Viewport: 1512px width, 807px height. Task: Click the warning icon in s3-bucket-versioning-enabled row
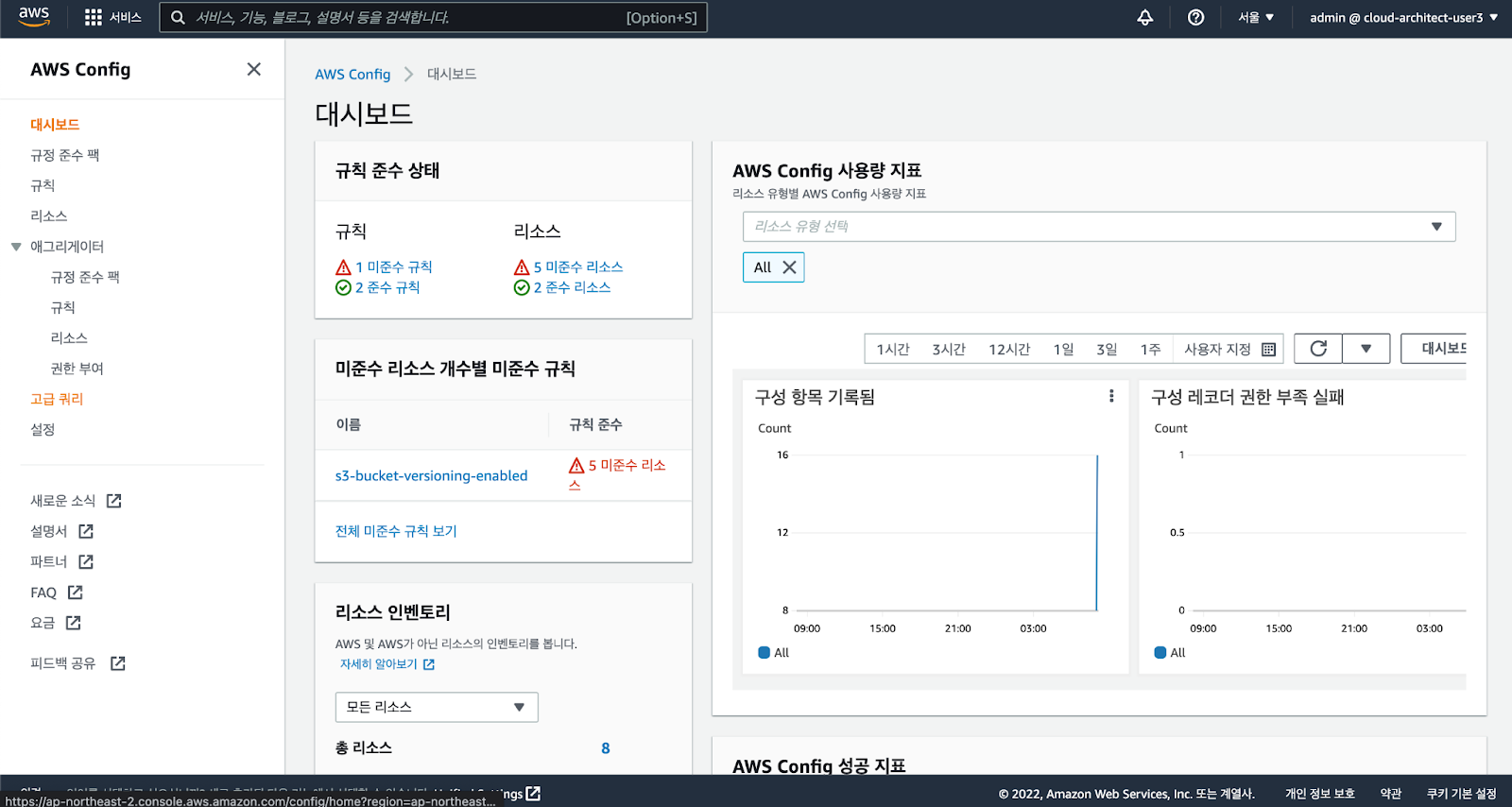point(576,466)
